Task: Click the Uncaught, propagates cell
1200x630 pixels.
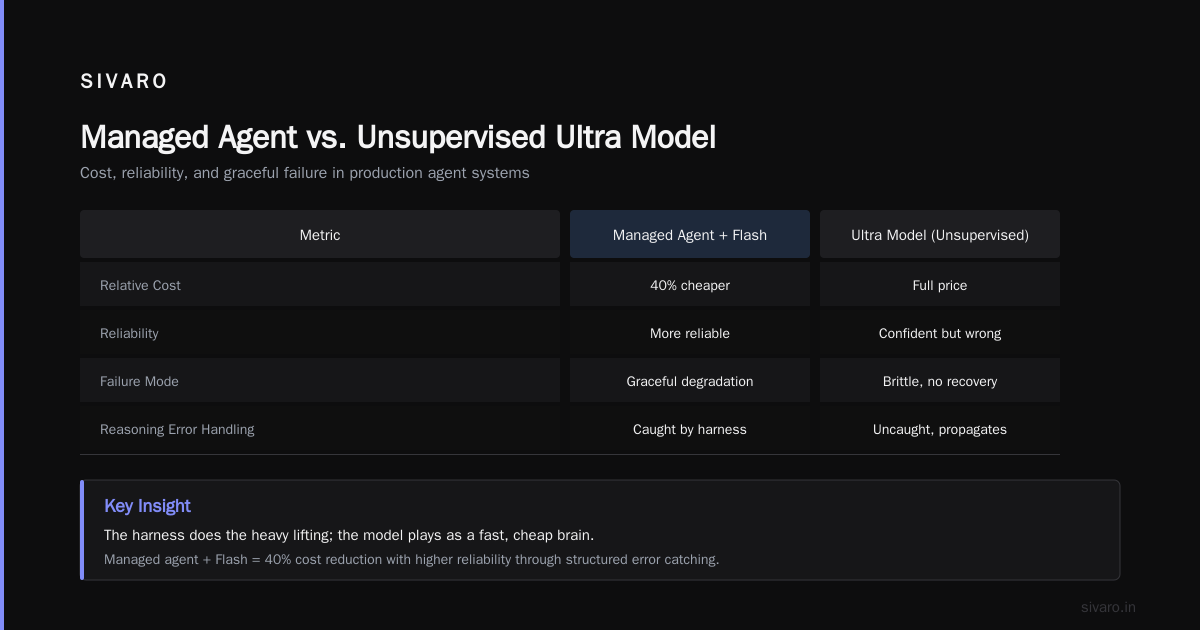Action: 940,429
